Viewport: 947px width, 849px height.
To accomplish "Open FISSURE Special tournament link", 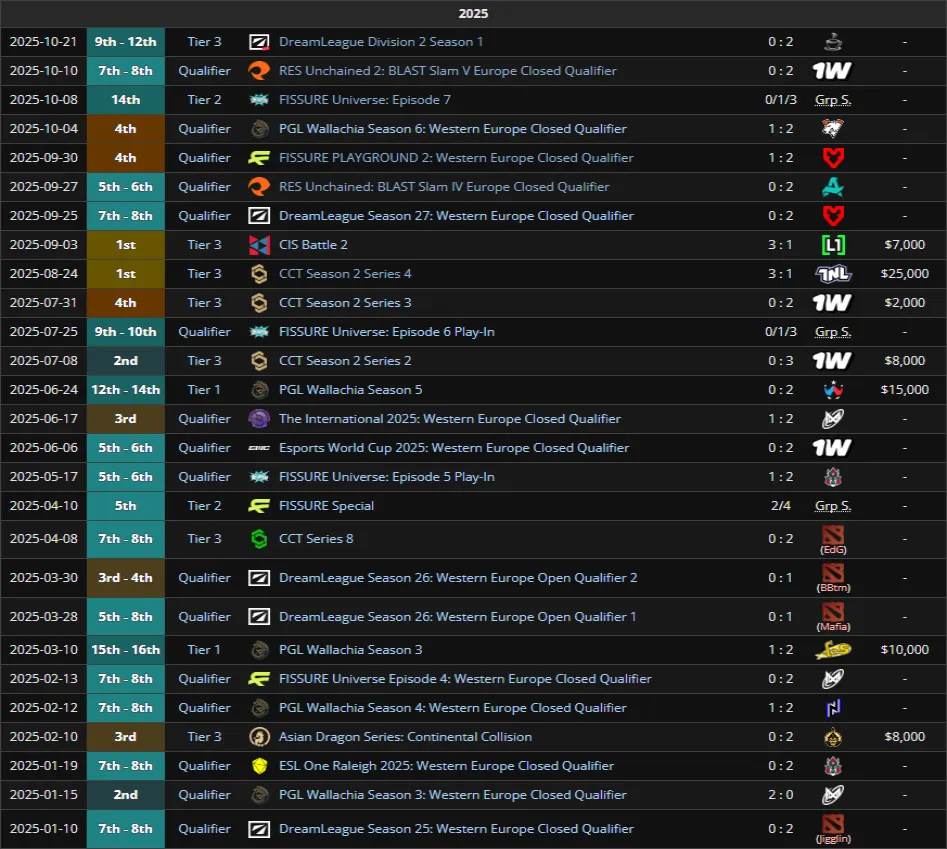I will pos(326,505).
